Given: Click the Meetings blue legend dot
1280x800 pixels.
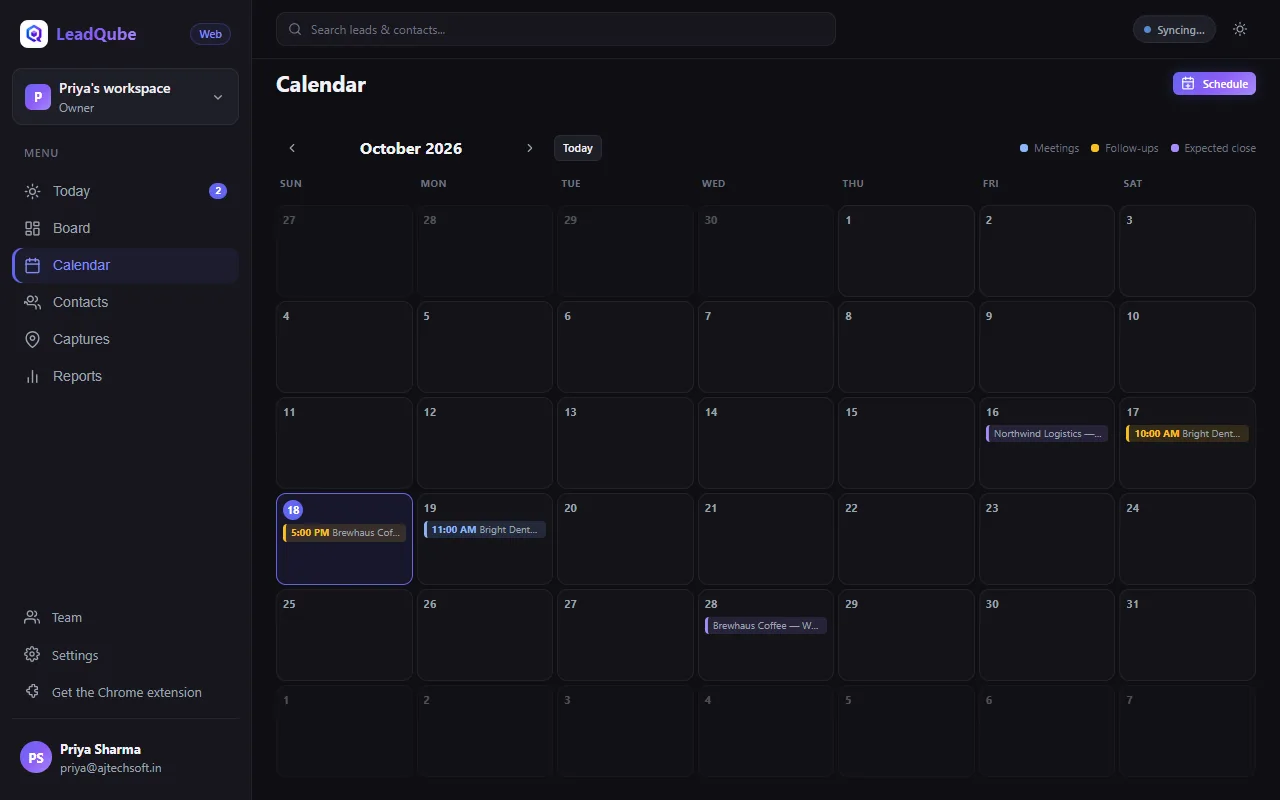Looking at the screenshot, I should point(1024,148).
